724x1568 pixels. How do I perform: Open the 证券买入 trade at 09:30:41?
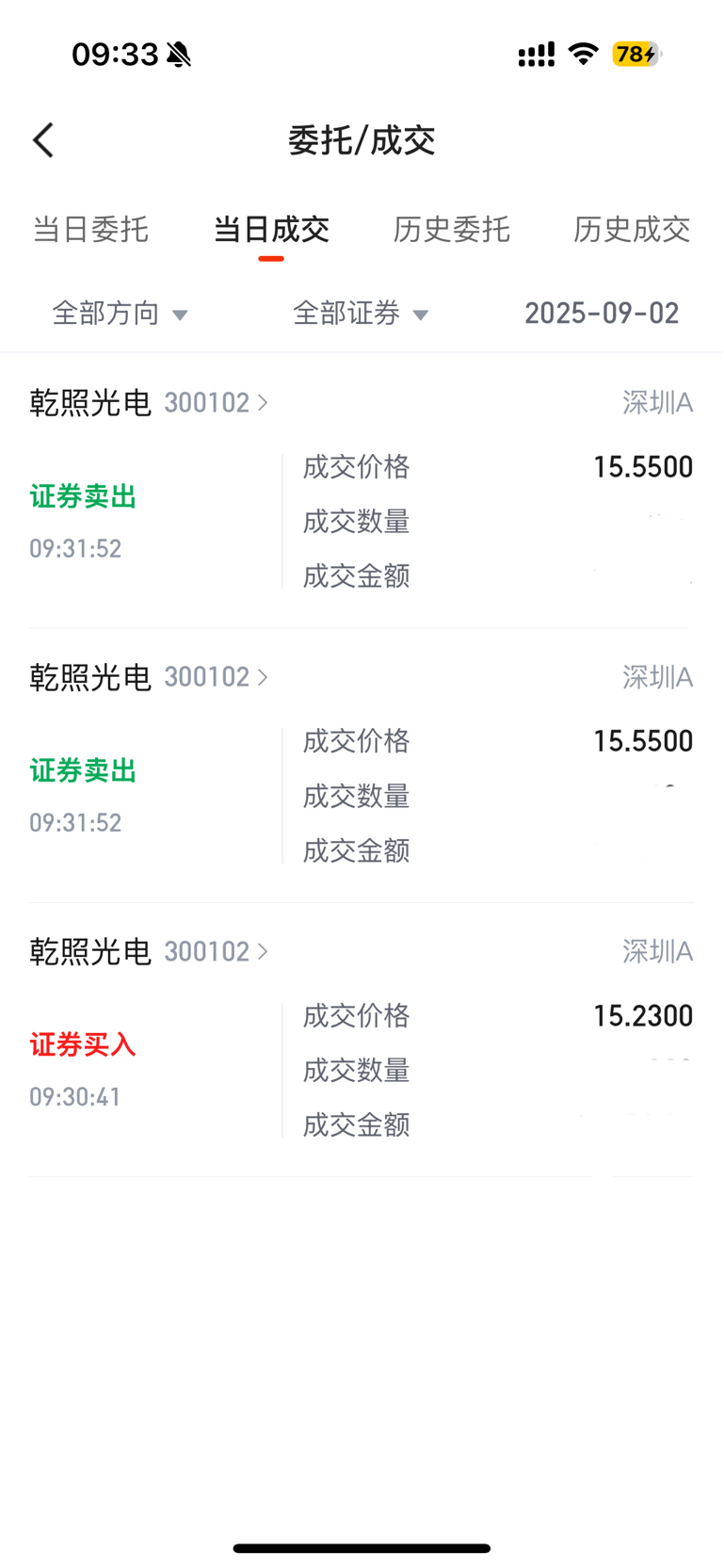coord(362,1041)
